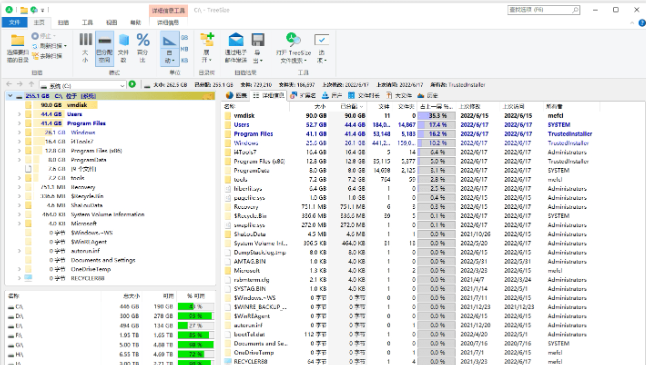Click the forward navigation arrow

click(20, 84)
